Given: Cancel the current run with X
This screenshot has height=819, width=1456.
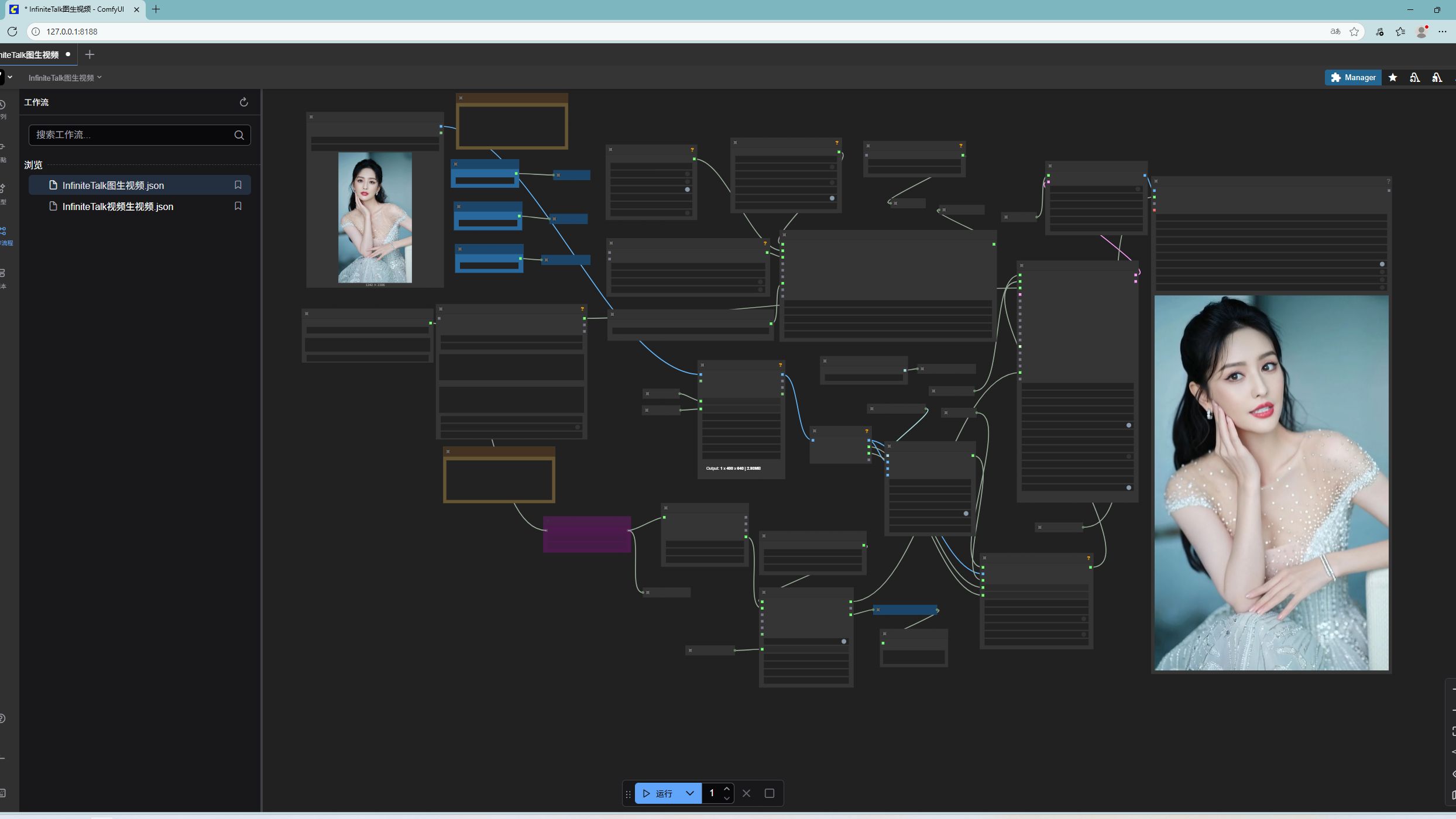Looking at the screenshot, I should pyautogui.click(x=746, y=793).
